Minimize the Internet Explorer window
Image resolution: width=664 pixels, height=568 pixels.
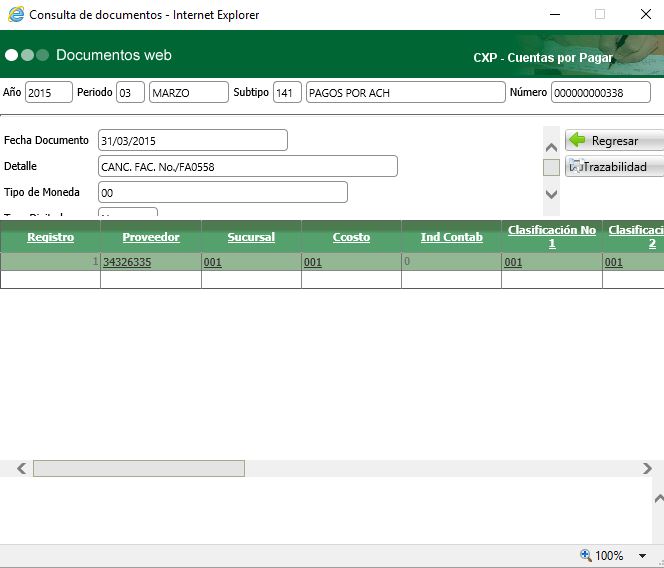click(x=555, y=14)
